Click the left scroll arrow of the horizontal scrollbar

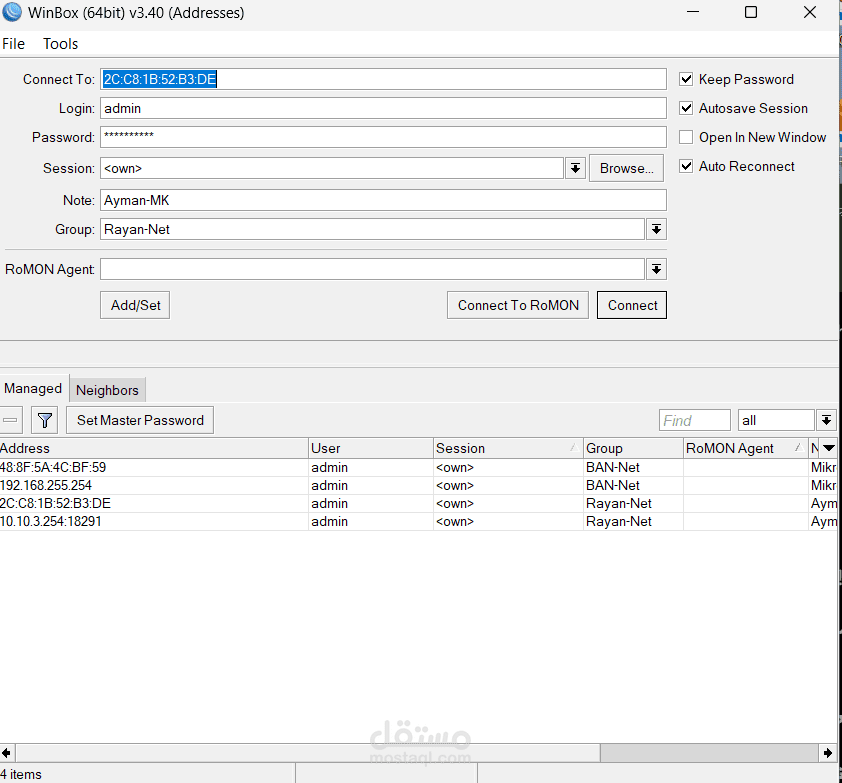coord(6,753)
